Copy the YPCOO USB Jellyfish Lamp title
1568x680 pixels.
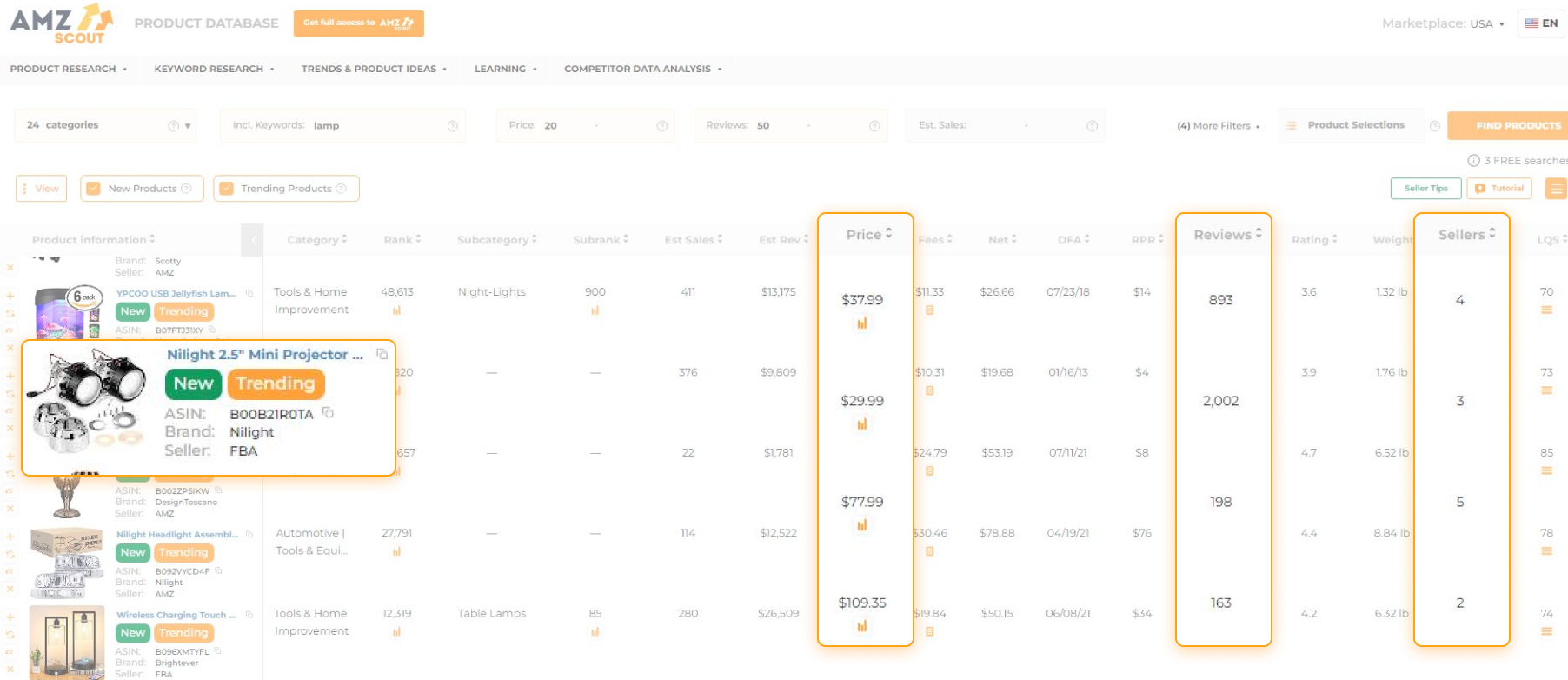(x=249, y=294)
